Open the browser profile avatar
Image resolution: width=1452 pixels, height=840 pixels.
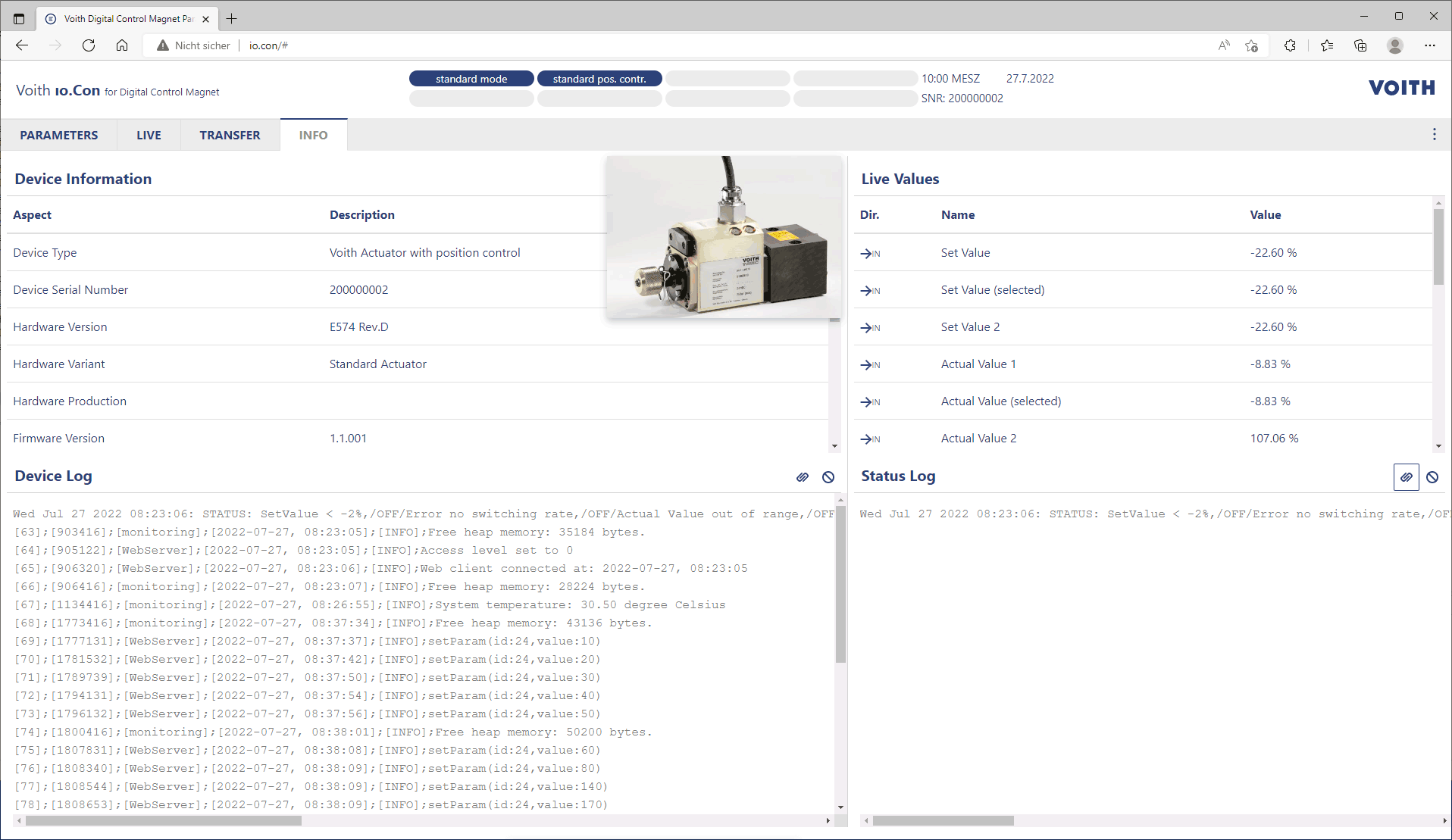click(x=1395, y=45)
